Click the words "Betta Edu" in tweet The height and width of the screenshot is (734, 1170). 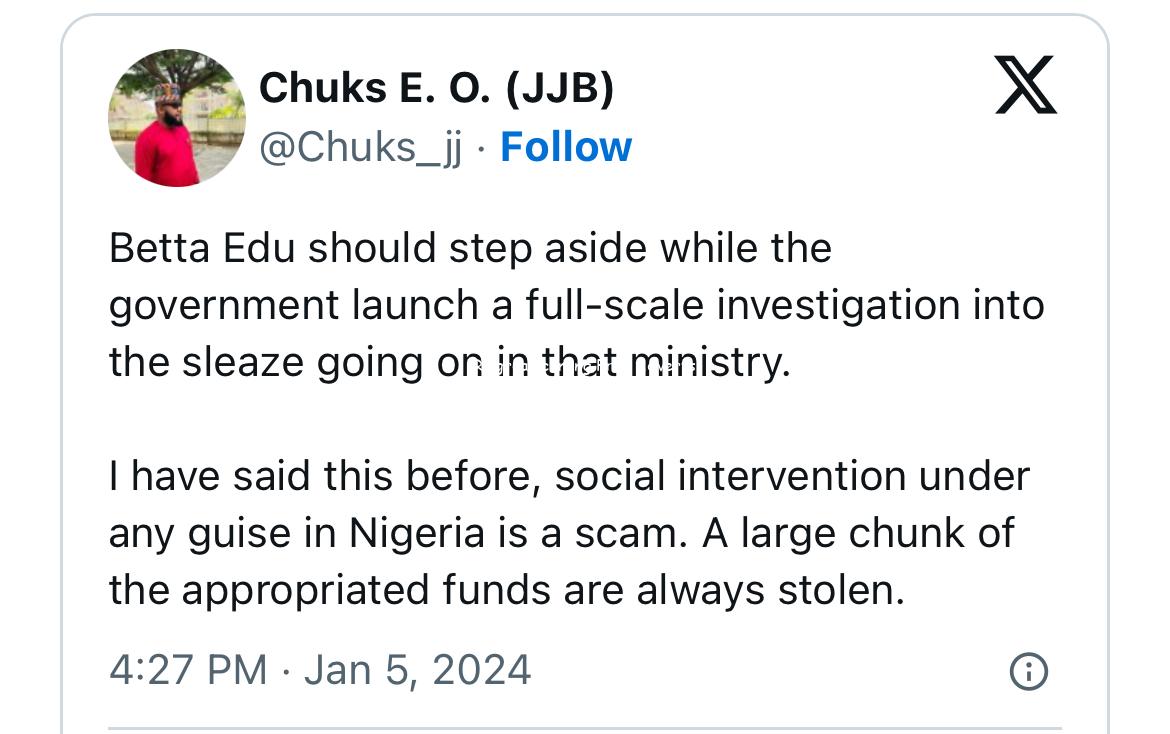coord(202,248)
